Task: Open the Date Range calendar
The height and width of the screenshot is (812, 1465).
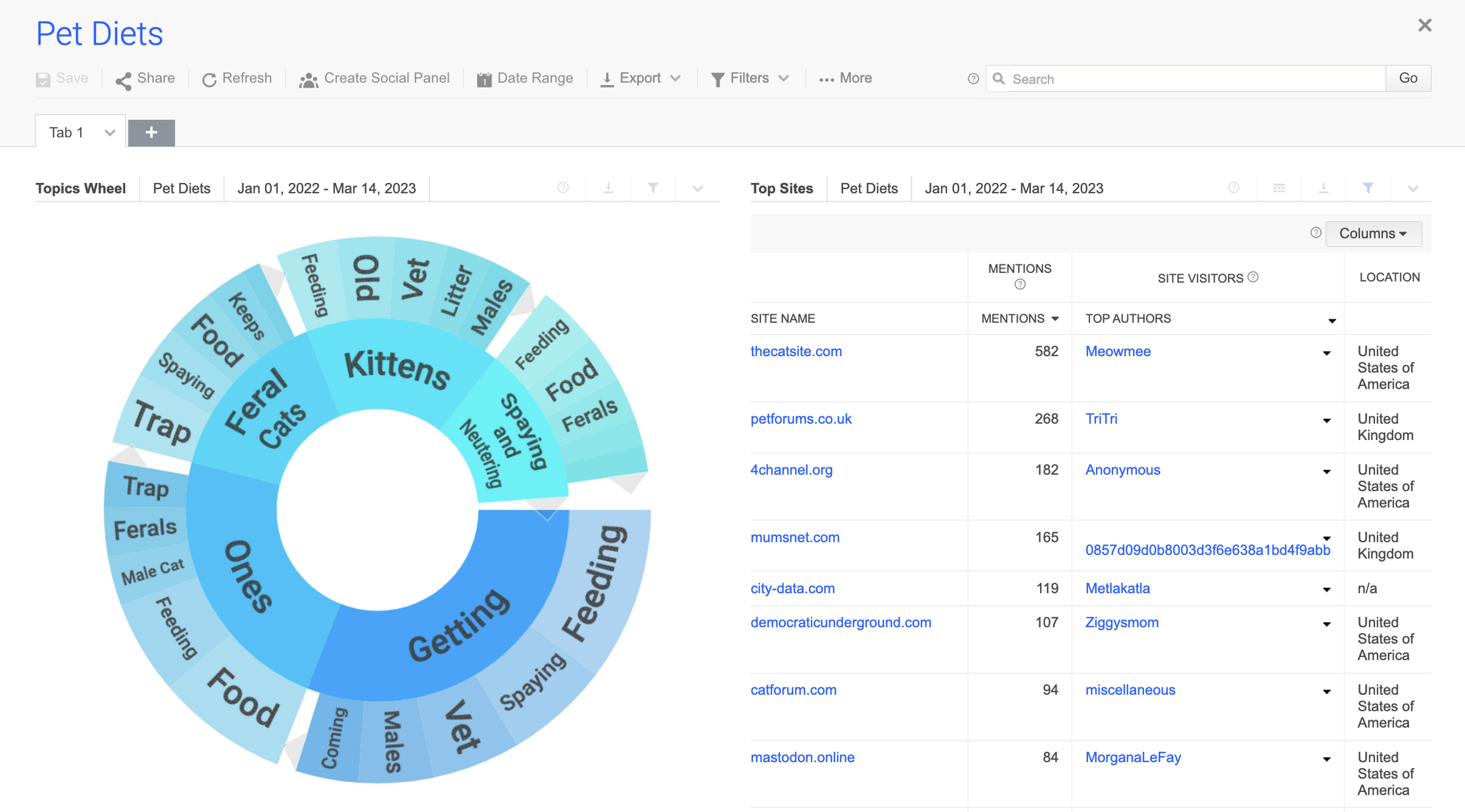Action: pos(525,79)
